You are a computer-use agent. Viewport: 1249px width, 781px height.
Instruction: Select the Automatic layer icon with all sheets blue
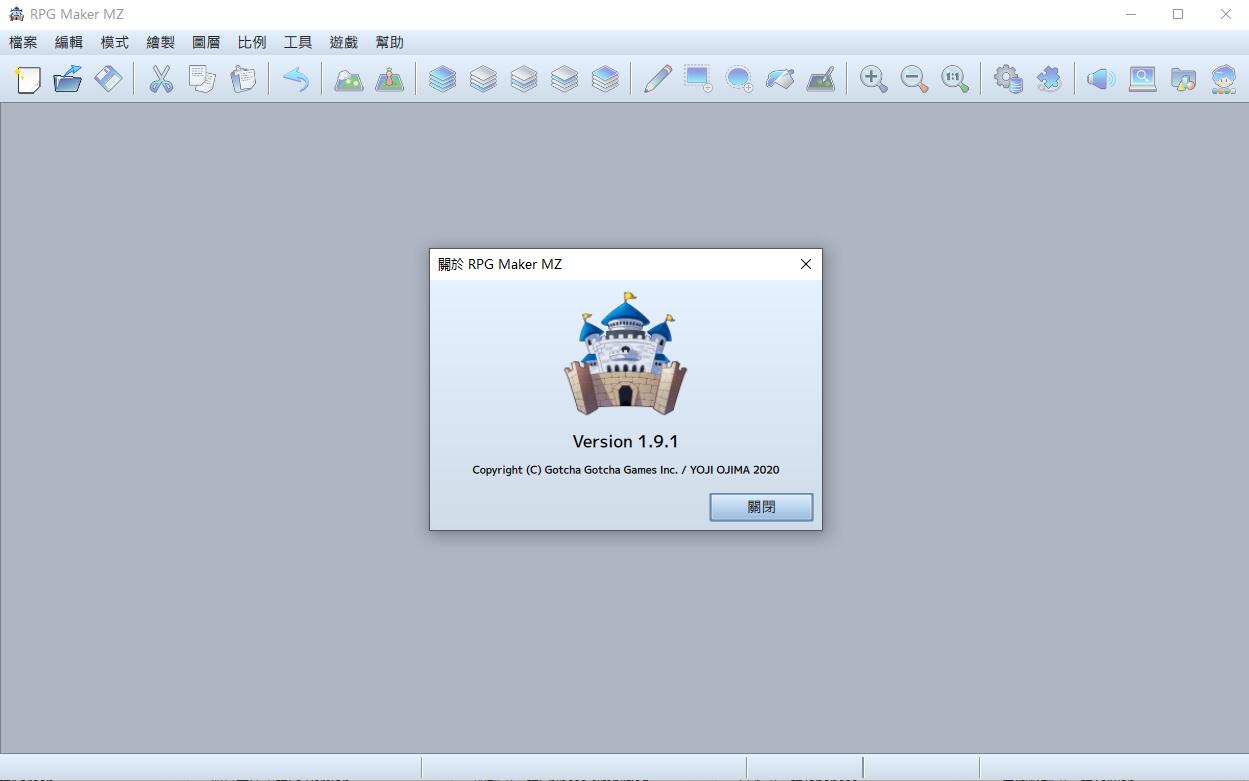pos(442,79)
